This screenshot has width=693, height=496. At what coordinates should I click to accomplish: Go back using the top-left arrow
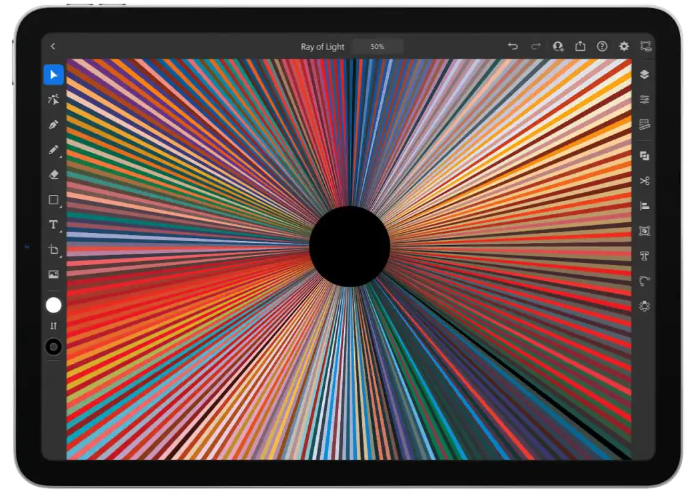click(x=53, y=46)
